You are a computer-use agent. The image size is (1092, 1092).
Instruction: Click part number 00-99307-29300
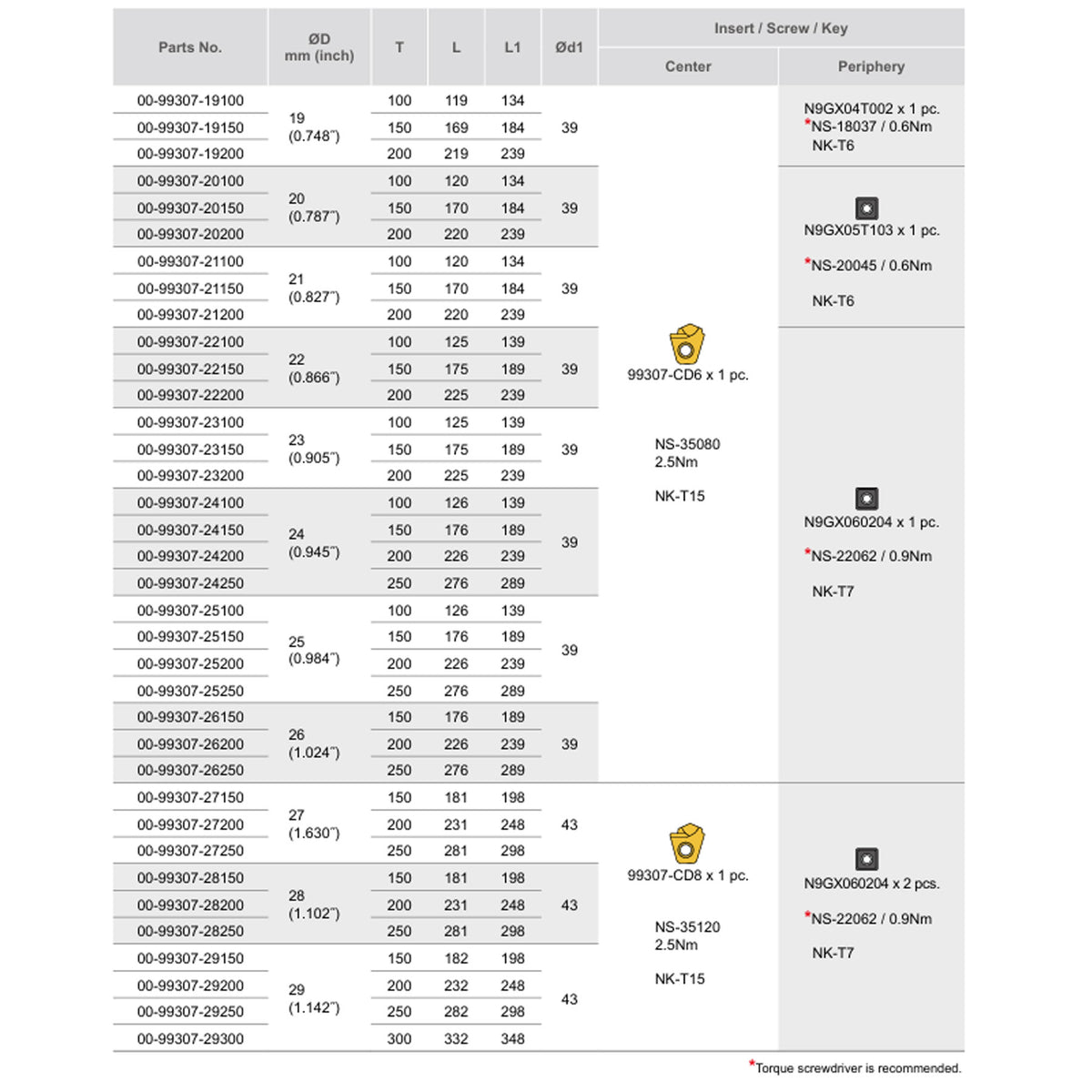click(190, 1039)
